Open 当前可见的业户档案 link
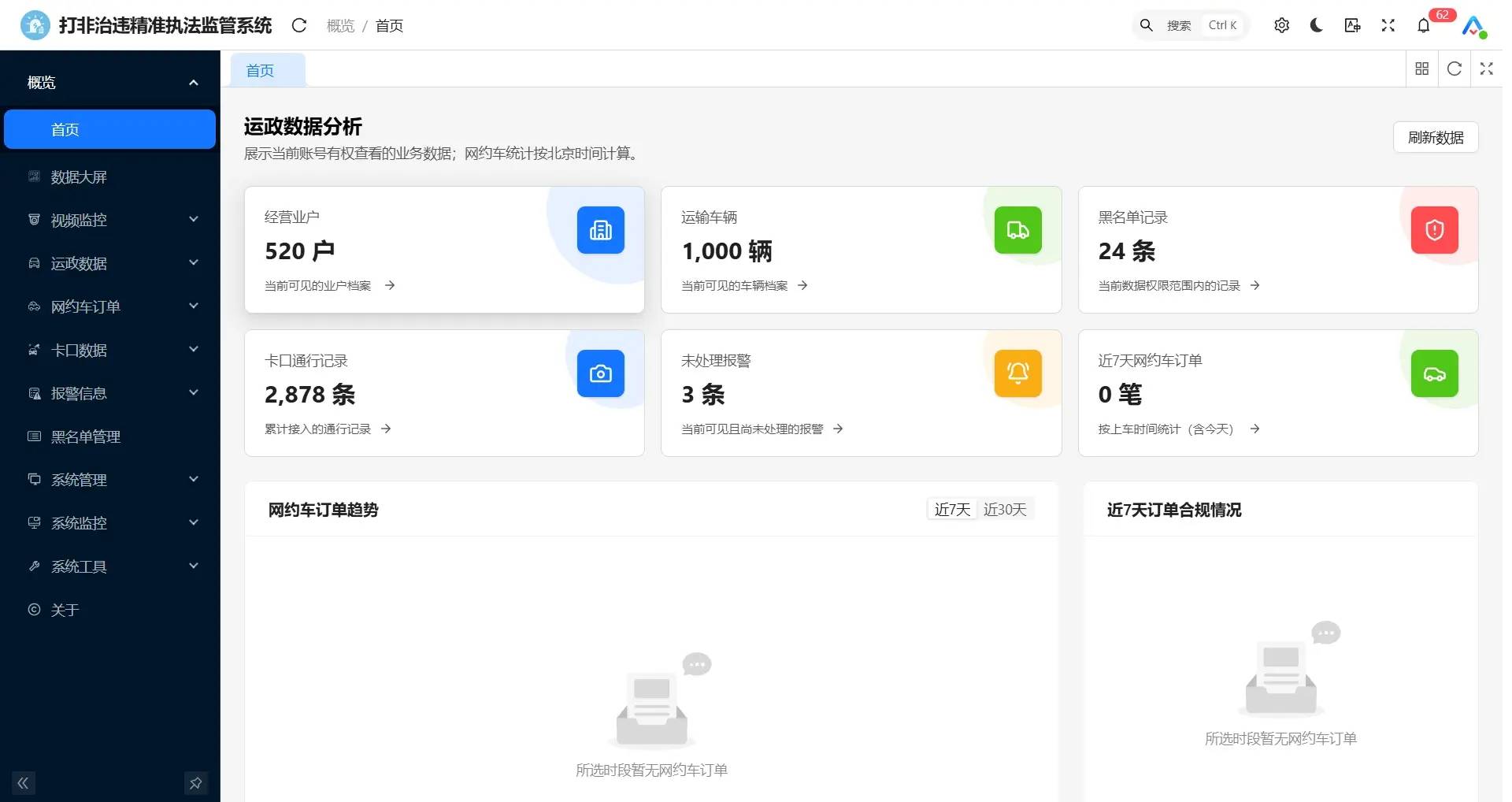This screenshot has height=802, width=1512. (x=329, y=286)
